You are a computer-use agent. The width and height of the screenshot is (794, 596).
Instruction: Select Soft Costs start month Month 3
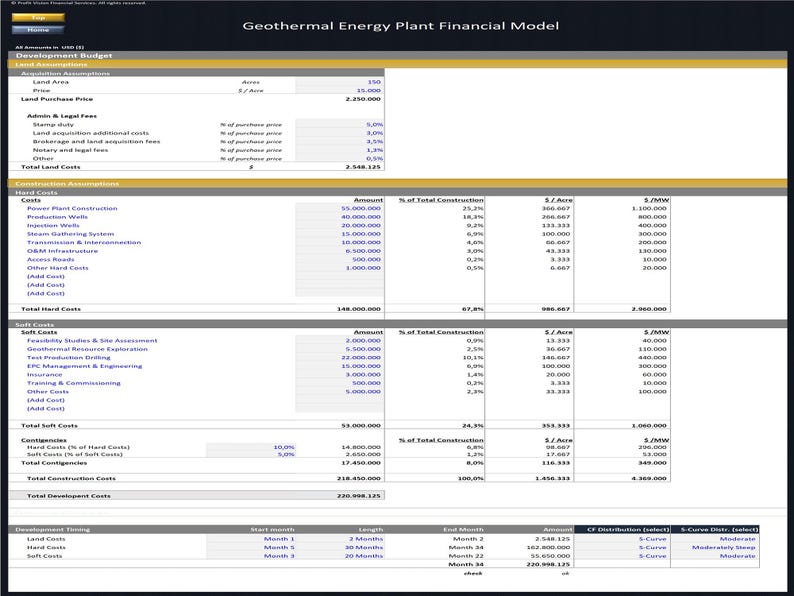251,556
